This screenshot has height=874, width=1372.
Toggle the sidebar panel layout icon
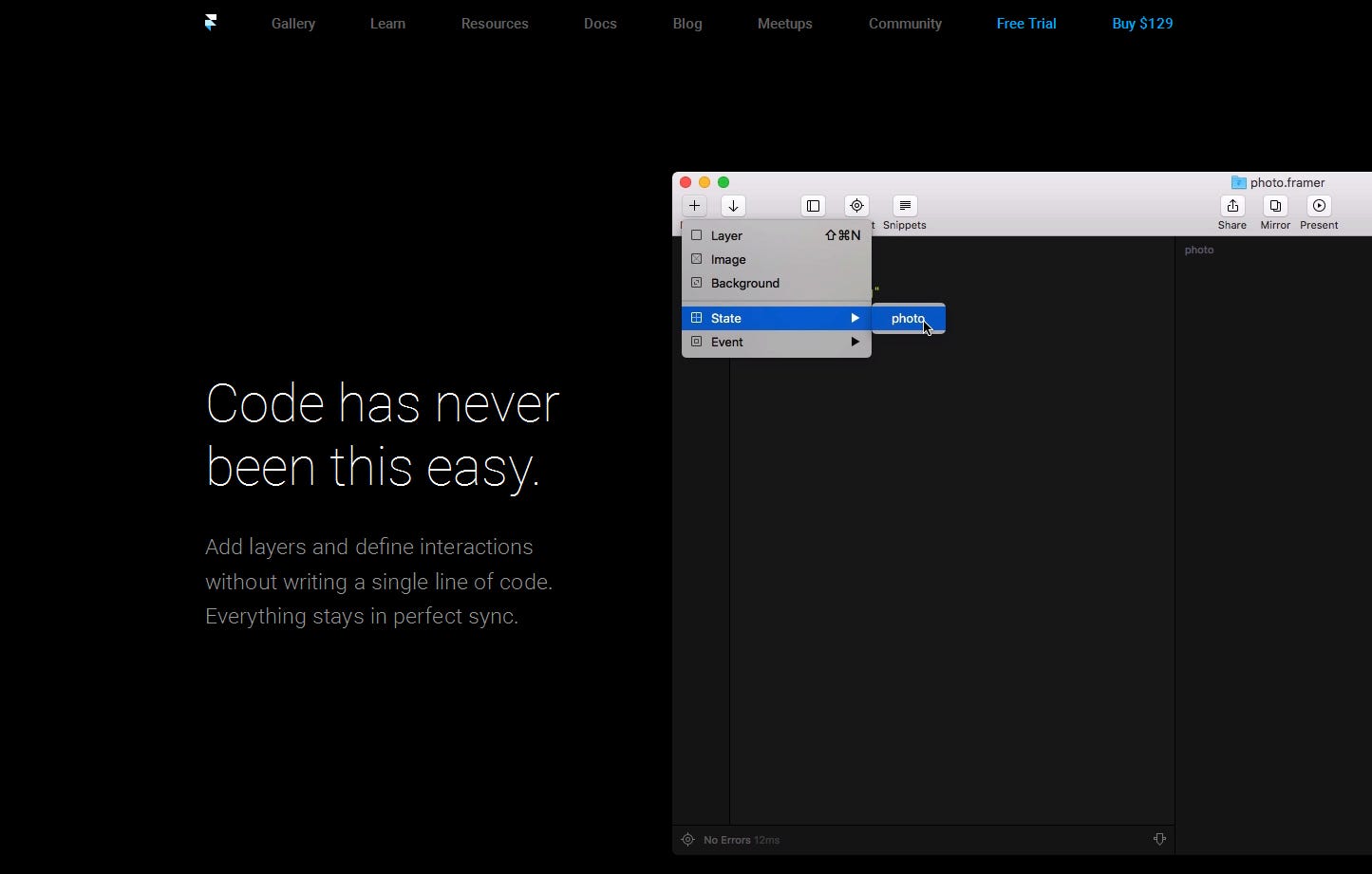(813, 206)
